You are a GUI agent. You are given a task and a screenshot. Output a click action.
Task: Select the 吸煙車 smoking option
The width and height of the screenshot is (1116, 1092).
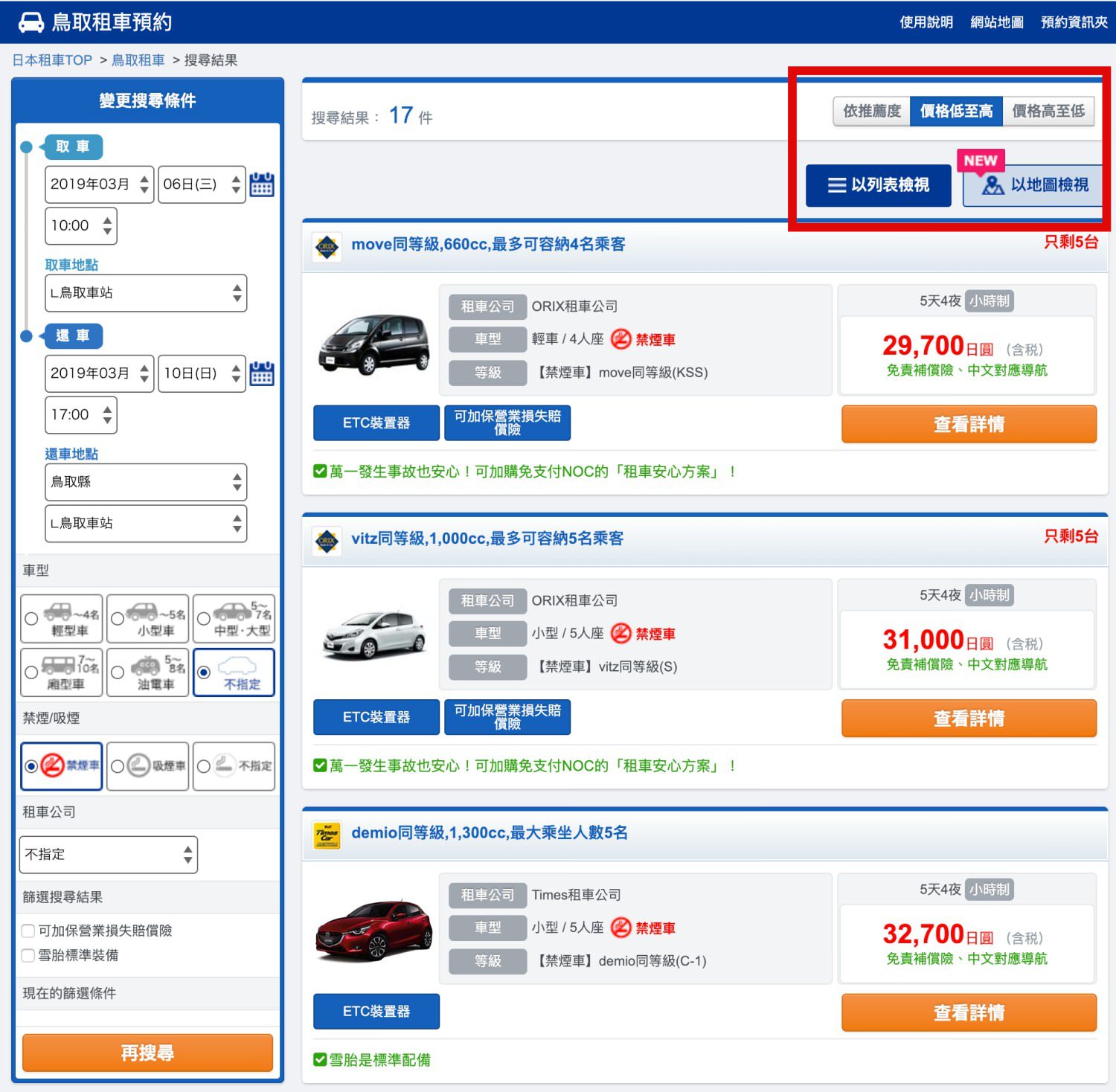[118, 765]
